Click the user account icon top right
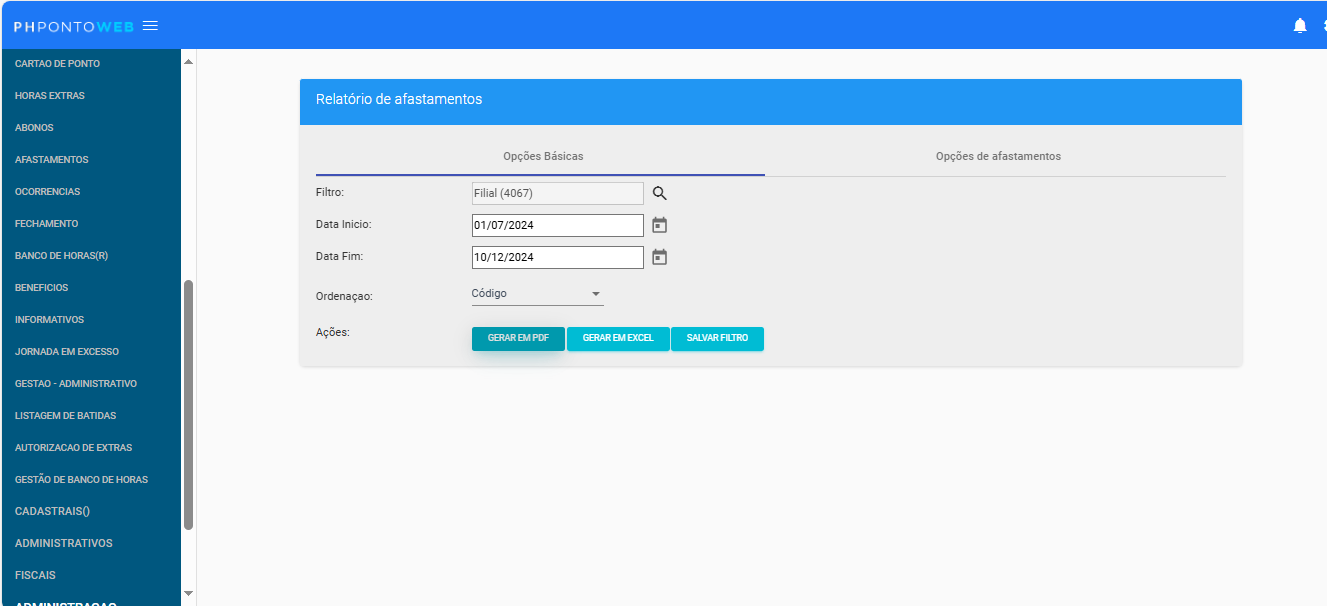Image resolution: width=1327 pixels, height=606 pixels. coord(1324,24)
